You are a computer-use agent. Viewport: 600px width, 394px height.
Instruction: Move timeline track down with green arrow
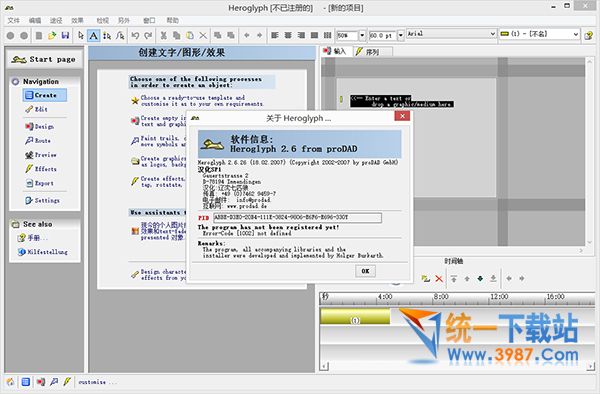click(480, 278)
